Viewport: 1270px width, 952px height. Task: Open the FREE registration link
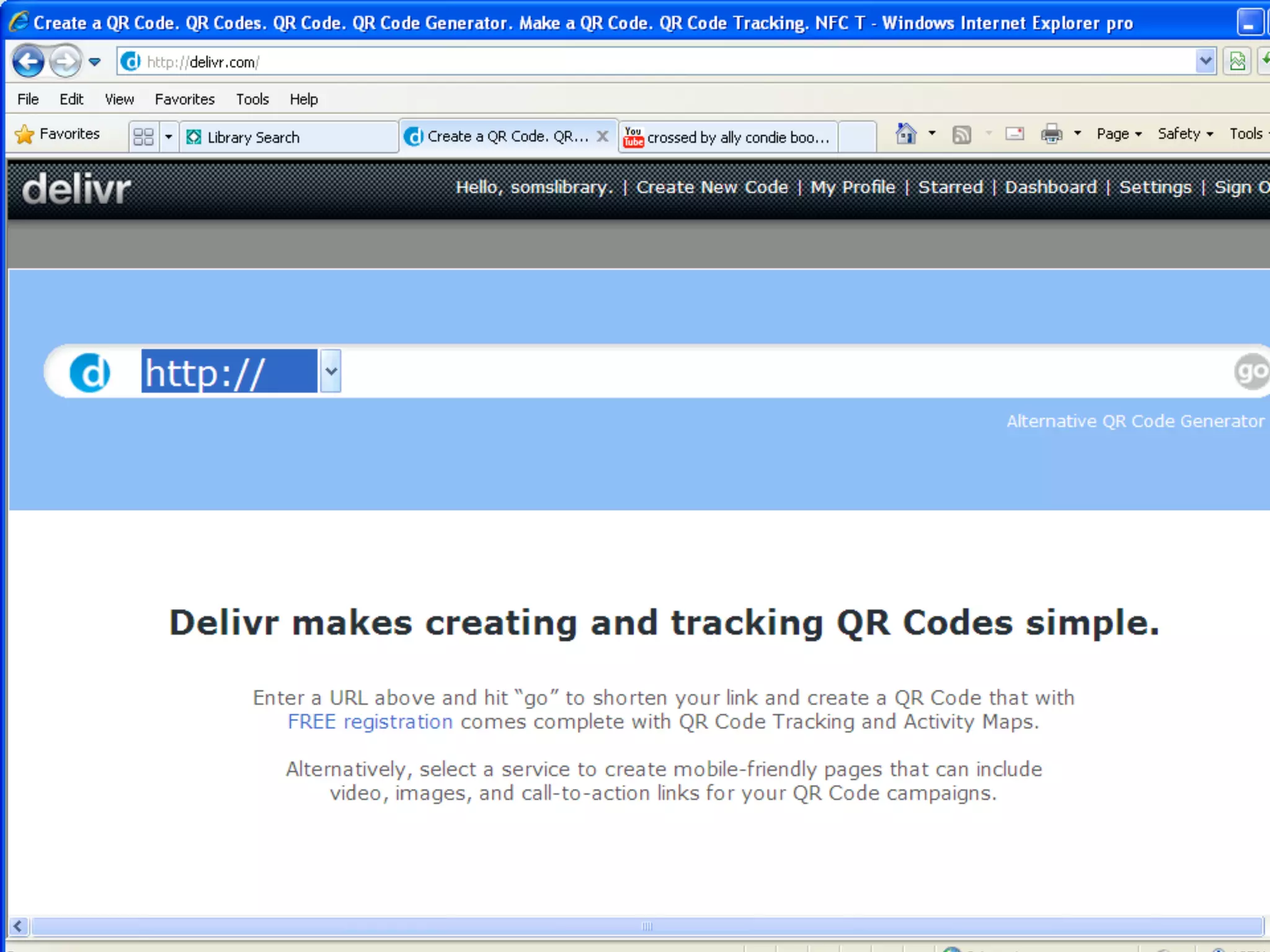coord(370,722)
